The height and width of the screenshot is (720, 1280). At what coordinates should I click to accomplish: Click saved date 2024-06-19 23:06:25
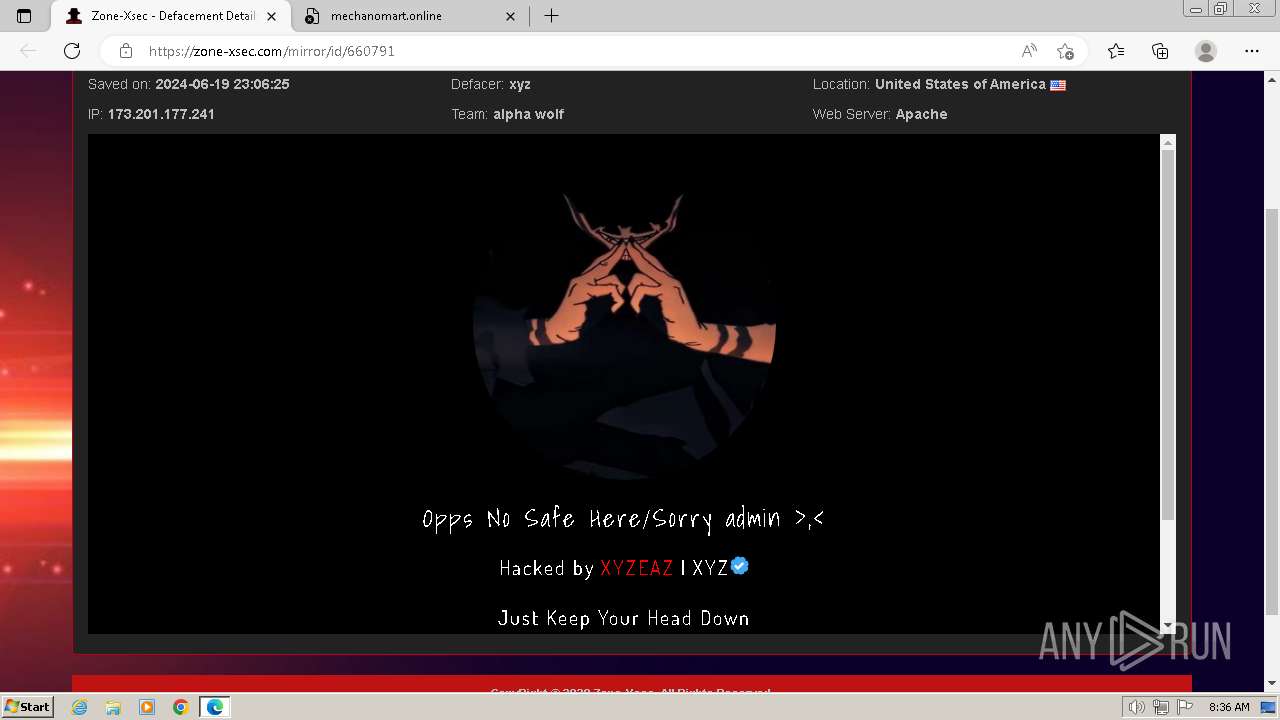222,85
